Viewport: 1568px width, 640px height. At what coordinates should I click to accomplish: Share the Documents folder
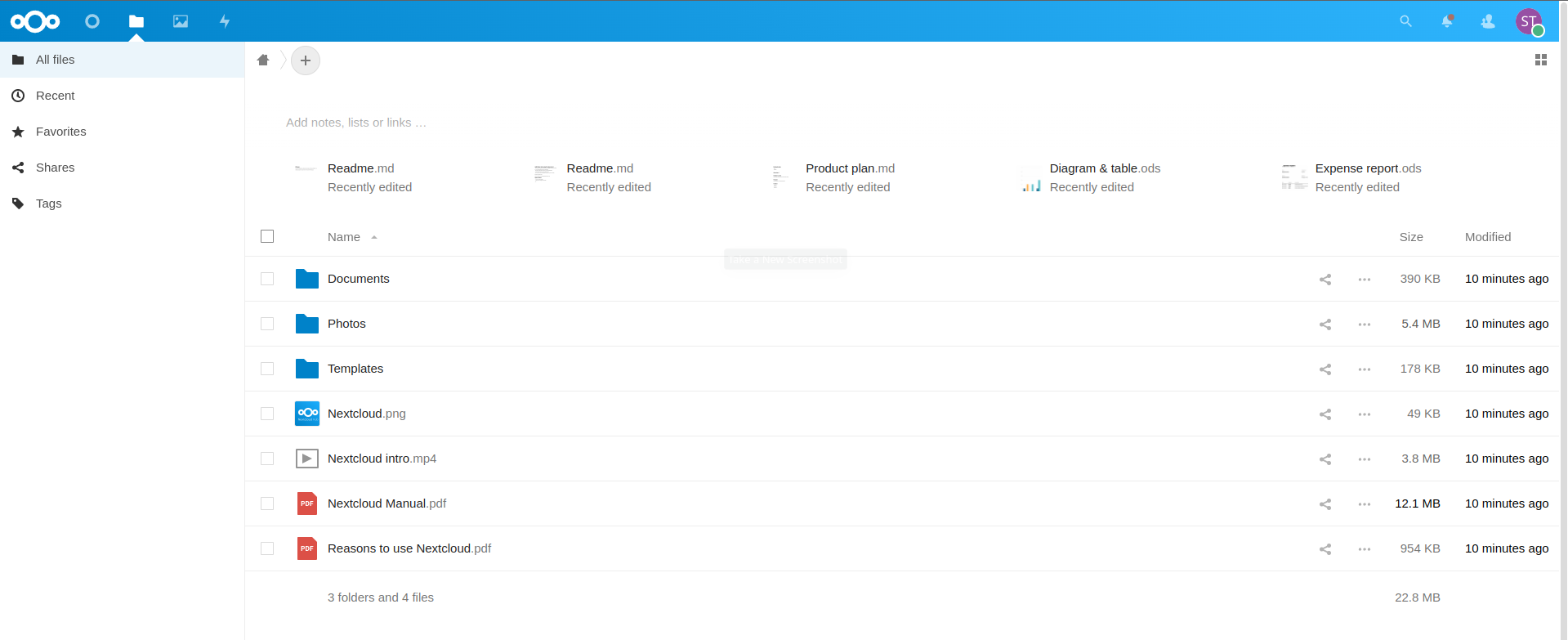[1325, 280]
